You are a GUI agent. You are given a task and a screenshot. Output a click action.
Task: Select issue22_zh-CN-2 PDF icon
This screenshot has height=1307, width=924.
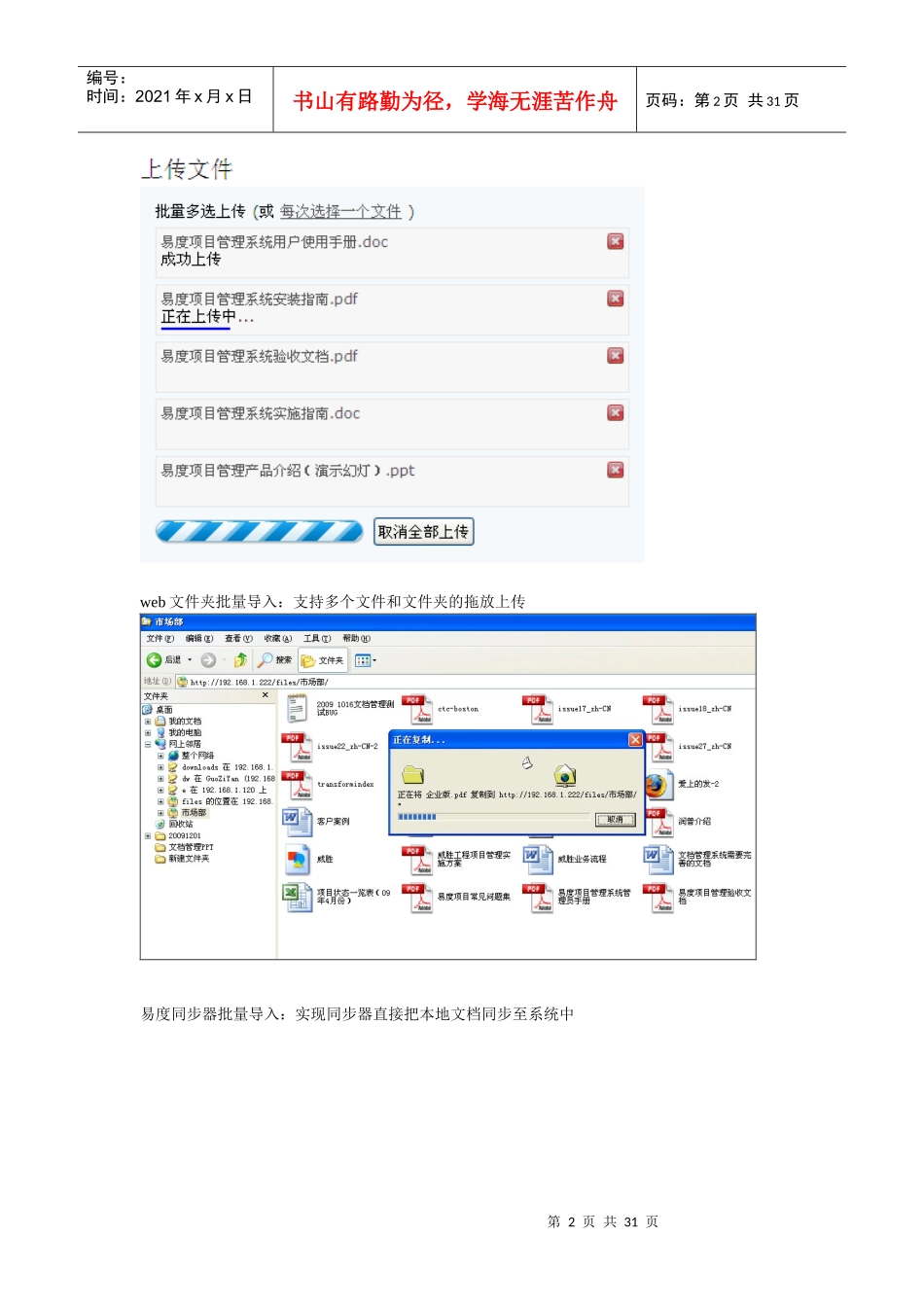(x=297, y=747)
